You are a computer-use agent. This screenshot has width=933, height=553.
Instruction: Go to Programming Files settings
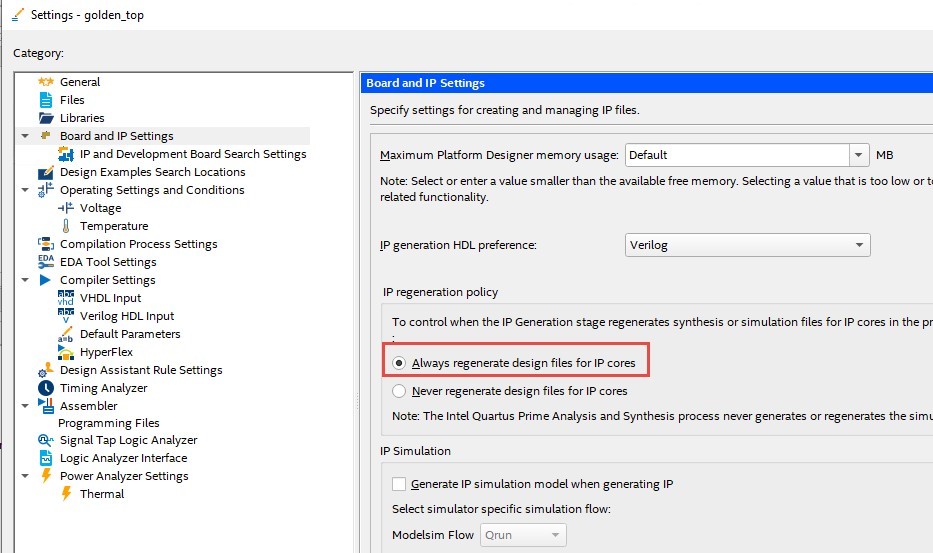pyautogui.click(x=108, y=423)
